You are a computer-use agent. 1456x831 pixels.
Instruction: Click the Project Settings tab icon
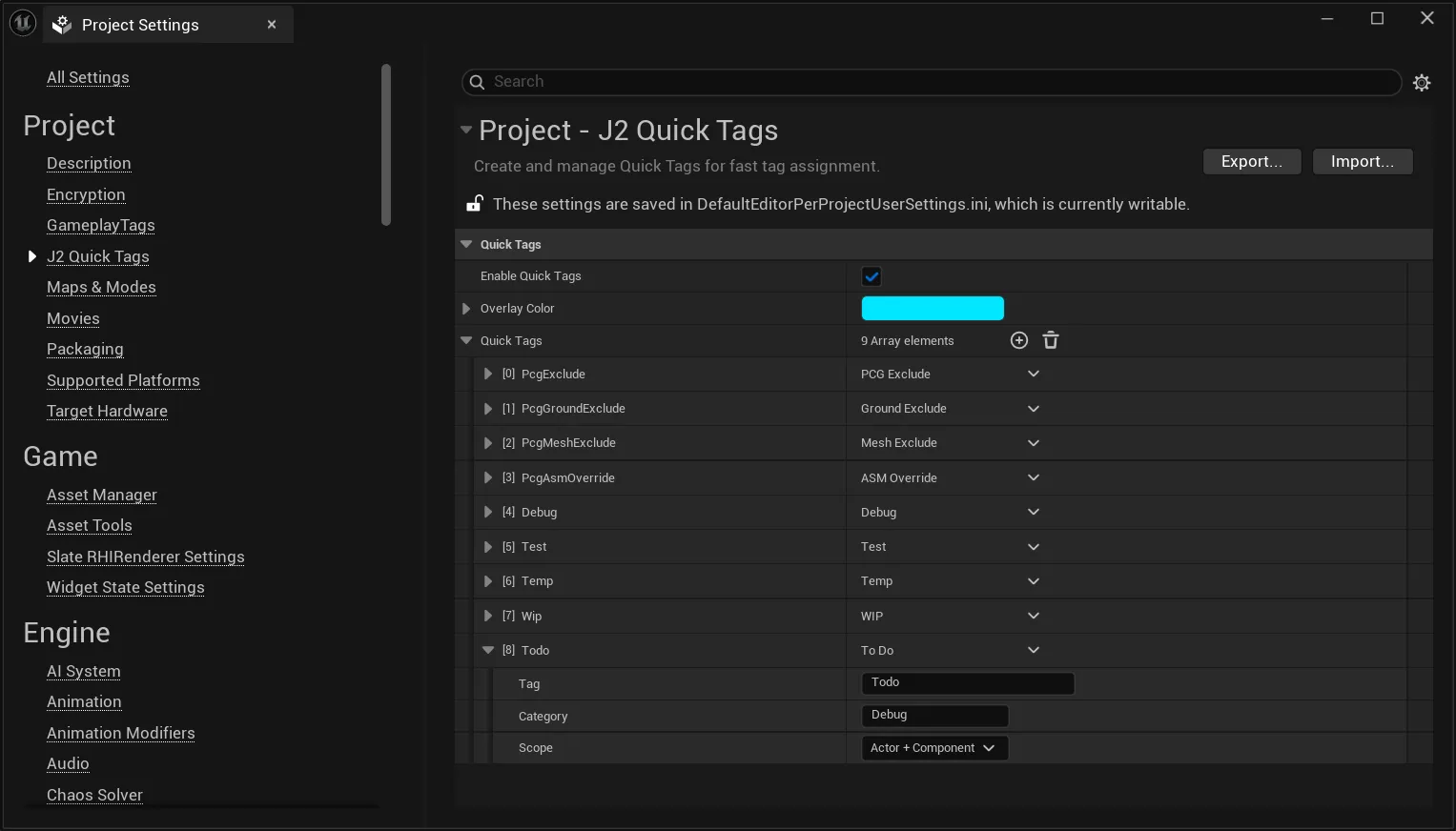click(x=62, y=25)
